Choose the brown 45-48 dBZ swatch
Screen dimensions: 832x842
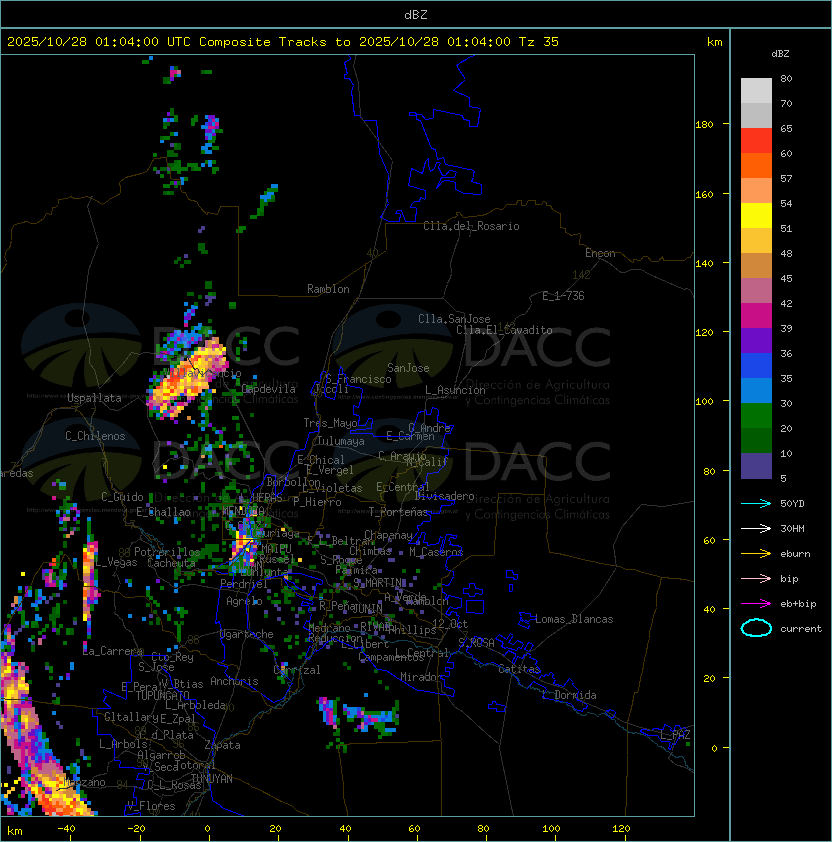pyautogui.click(x=756, y=265)
